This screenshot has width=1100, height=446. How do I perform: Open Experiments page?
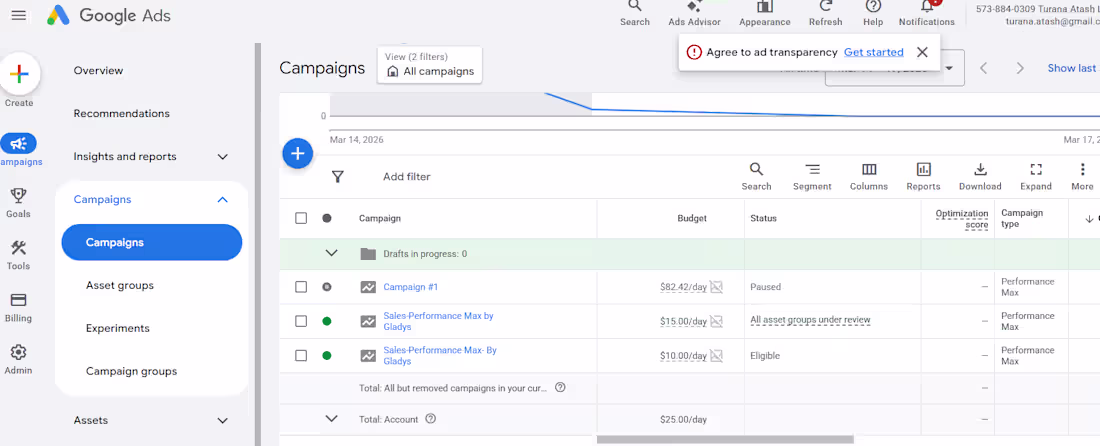pos(117,328)
